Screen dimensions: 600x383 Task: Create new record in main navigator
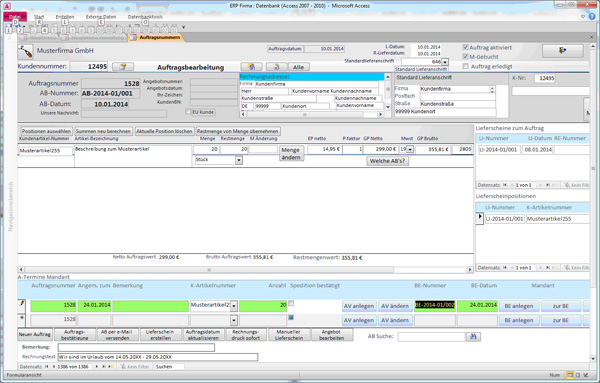point(111,367)
